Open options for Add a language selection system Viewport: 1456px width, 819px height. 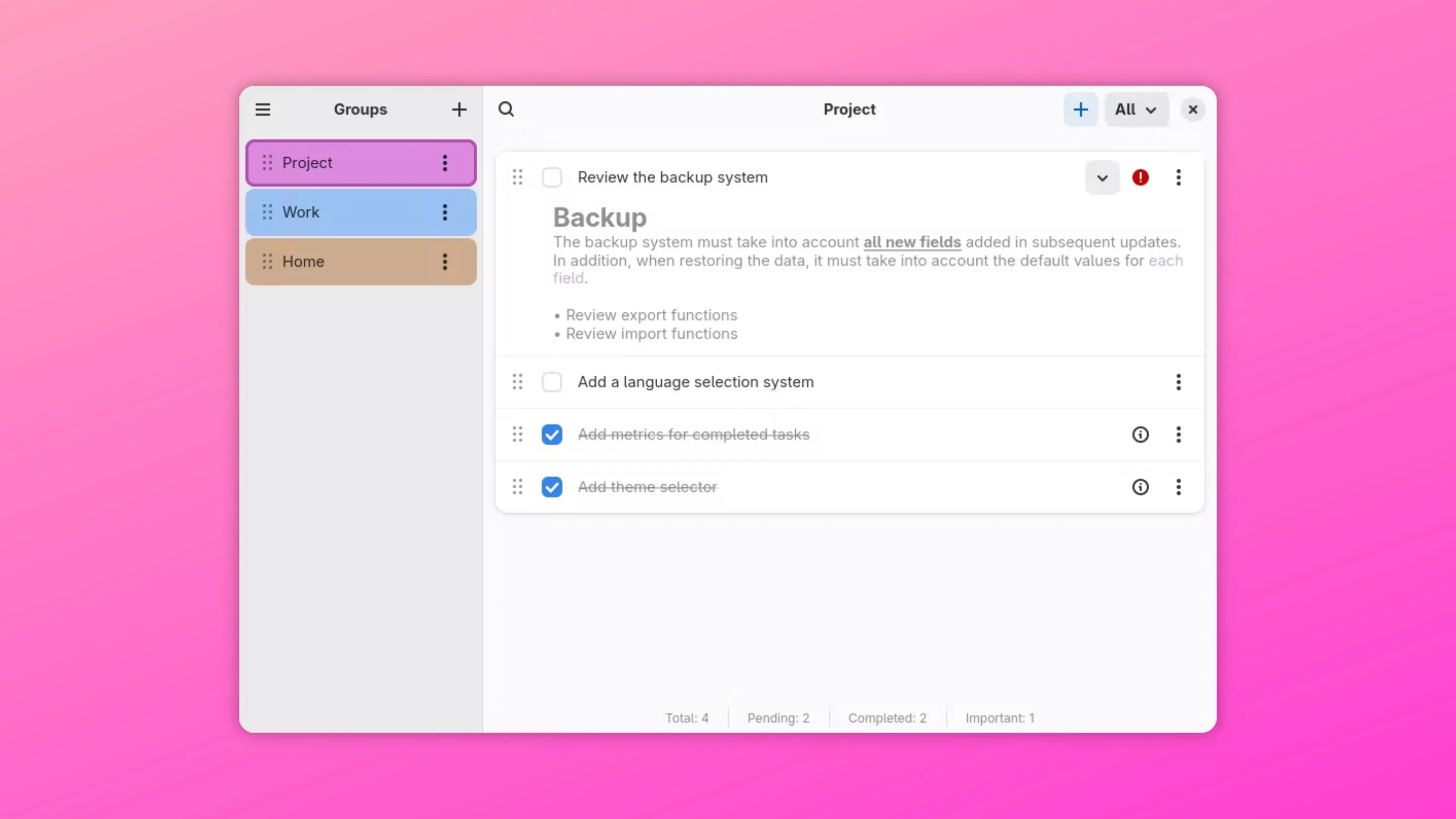[1178, 382]
